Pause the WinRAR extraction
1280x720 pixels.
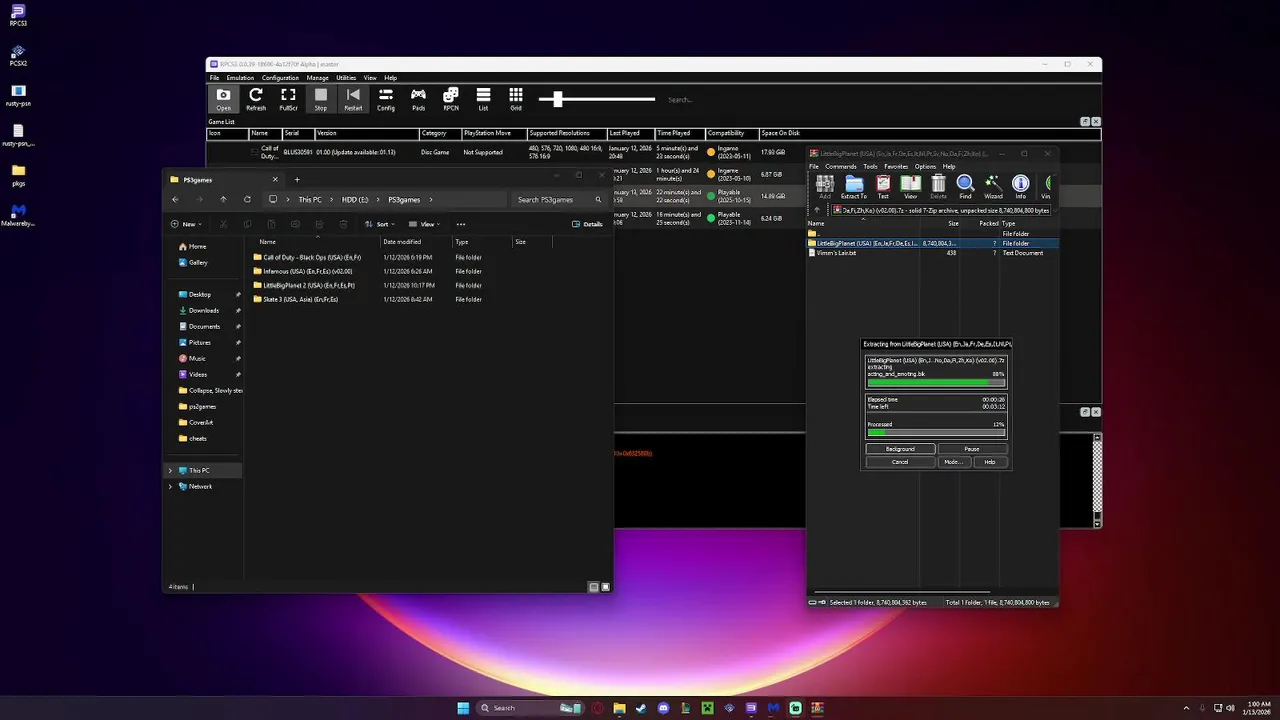click(x=972, y=449)
